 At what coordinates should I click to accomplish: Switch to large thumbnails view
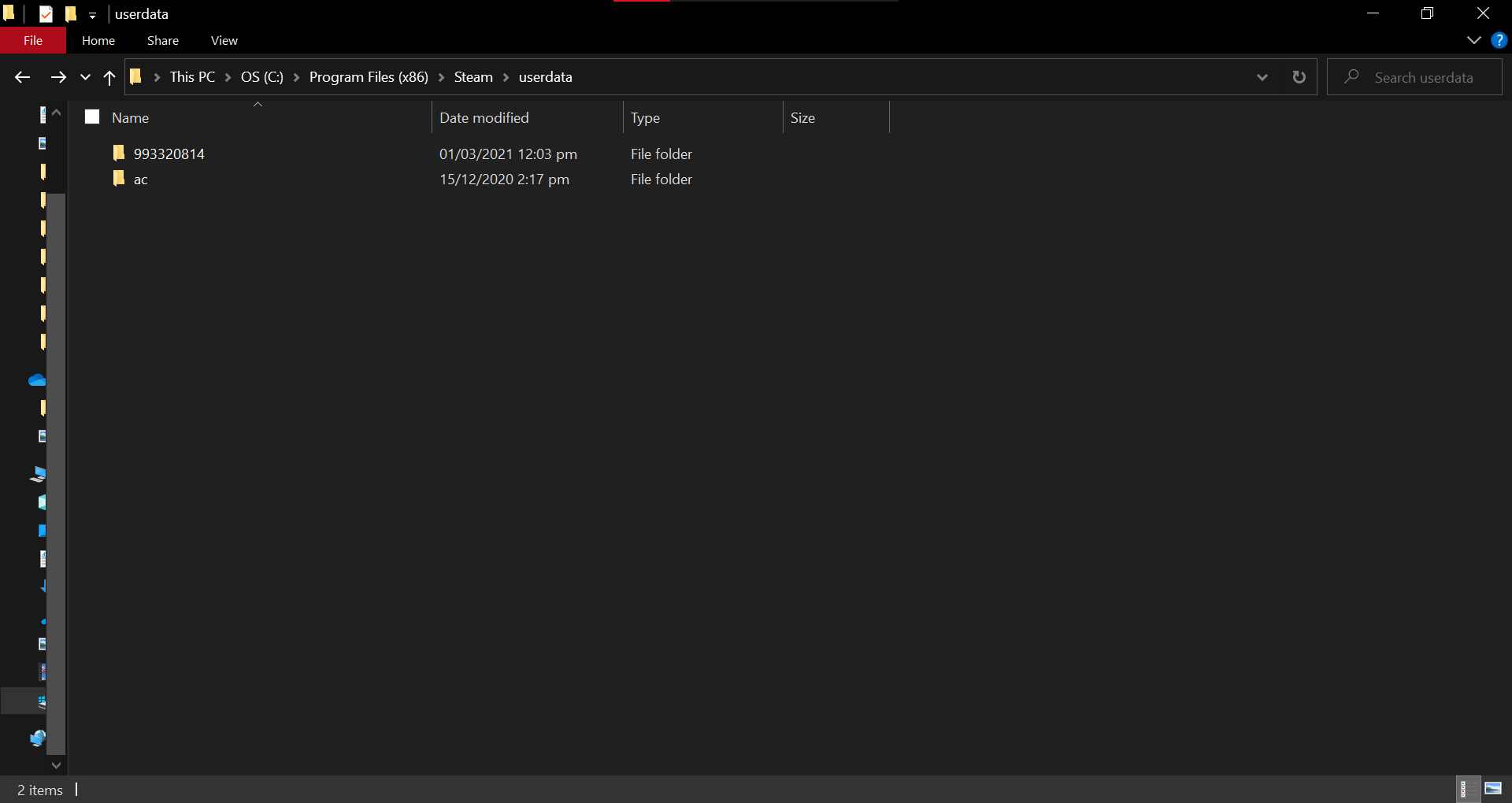1492,789
